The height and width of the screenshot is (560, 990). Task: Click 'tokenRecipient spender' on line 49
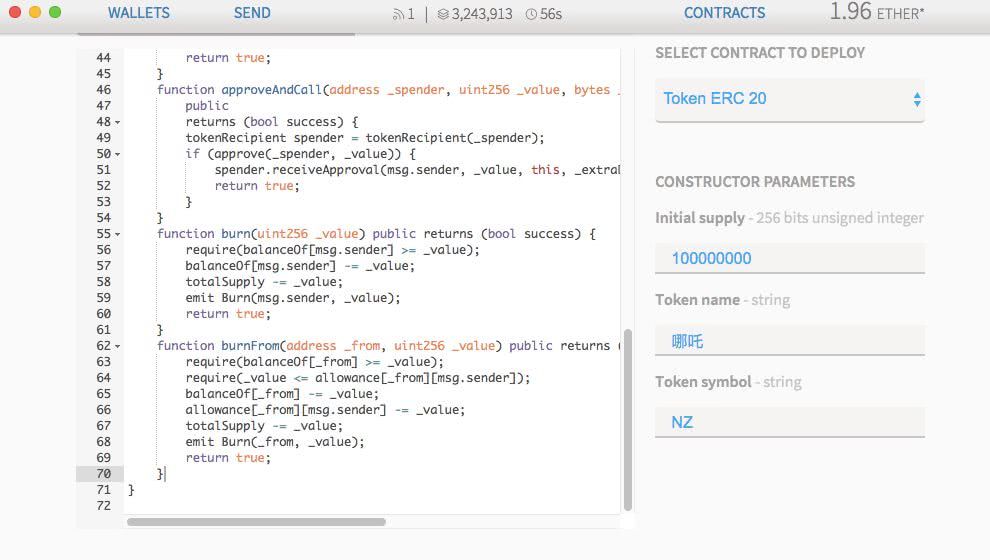265,138
